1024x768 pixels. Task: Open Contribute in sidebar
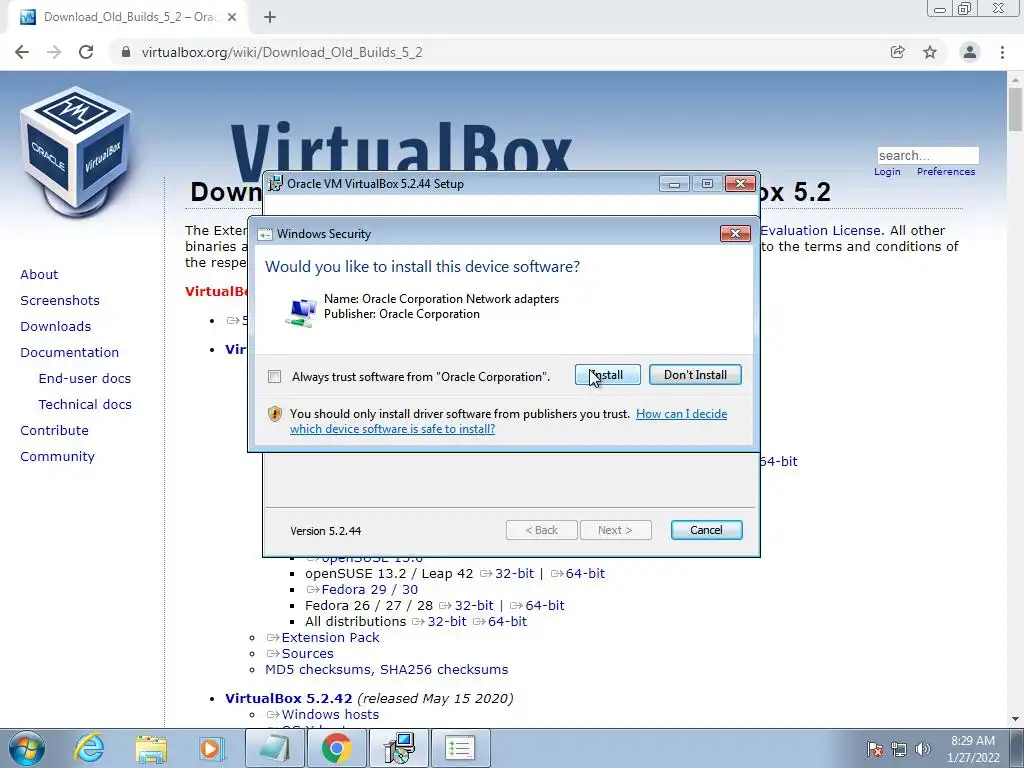[x=54, y=431]
